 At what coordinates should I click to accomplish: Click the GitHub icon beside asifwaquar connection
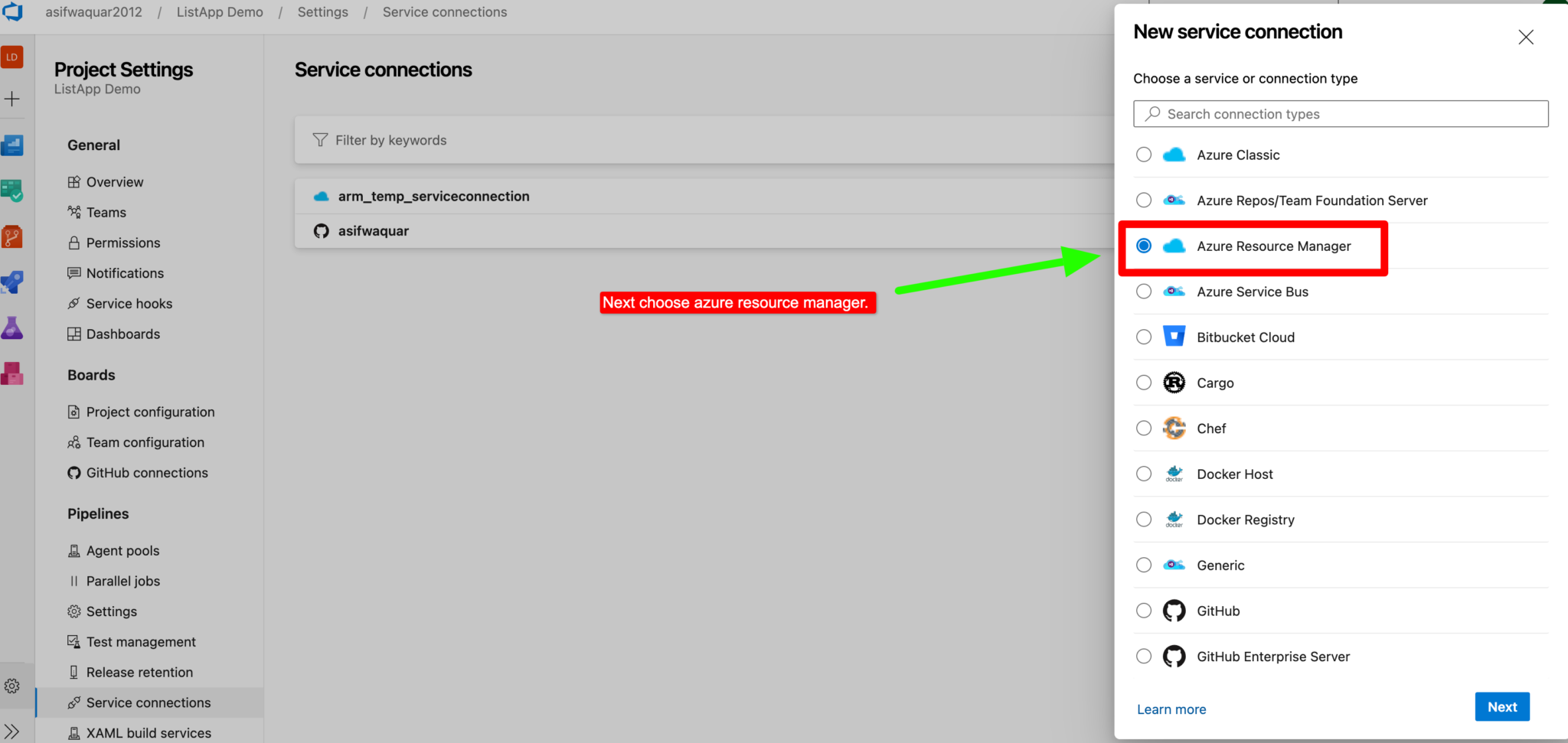point(321,230)
